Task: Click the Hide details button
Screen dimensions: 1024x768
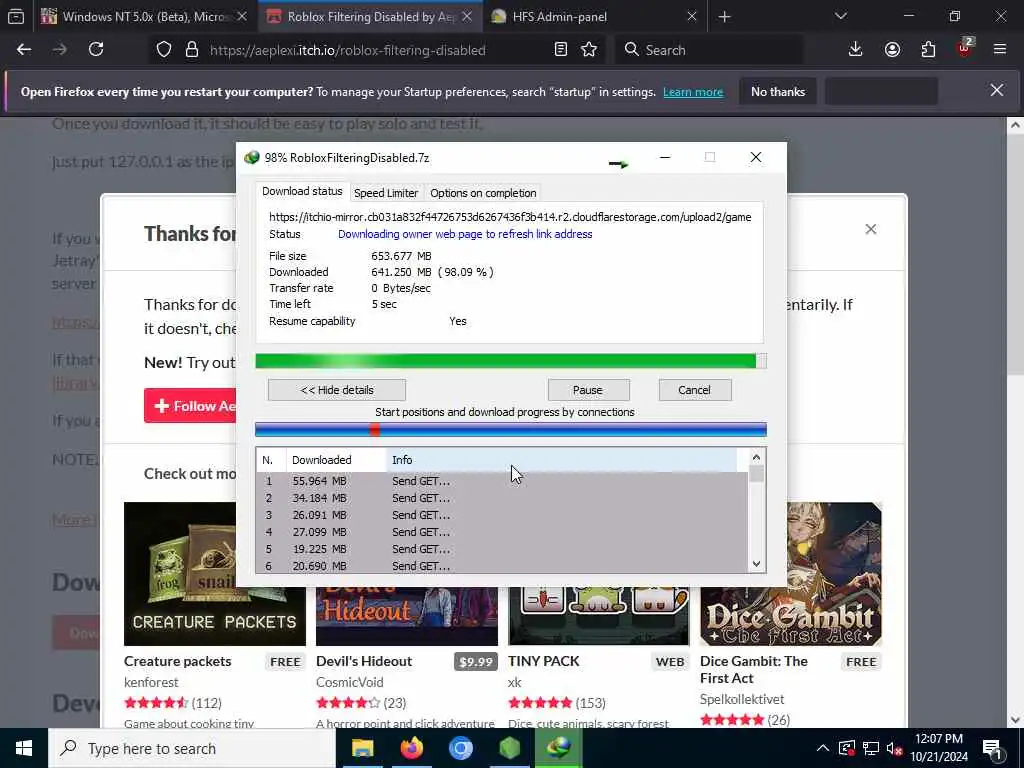Action: point(337,390)
